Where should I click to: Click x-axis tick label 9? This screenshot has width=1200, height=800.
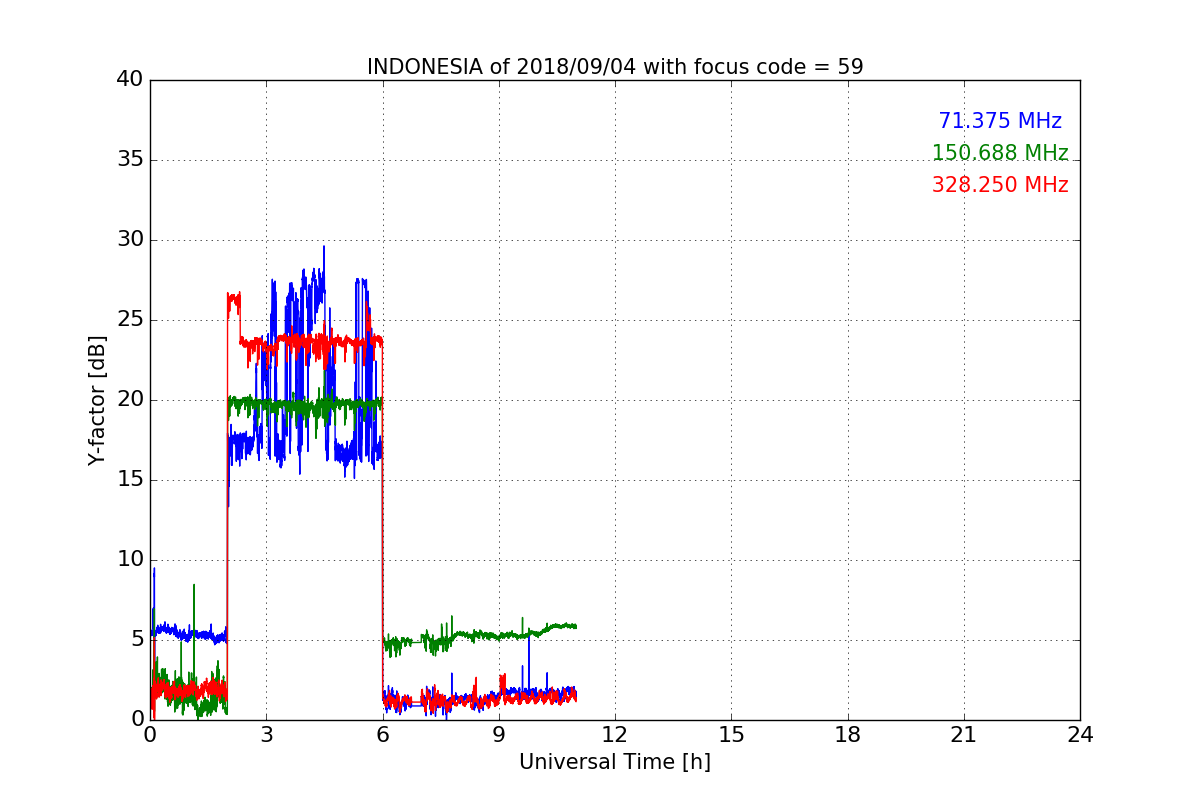[499, 735]
